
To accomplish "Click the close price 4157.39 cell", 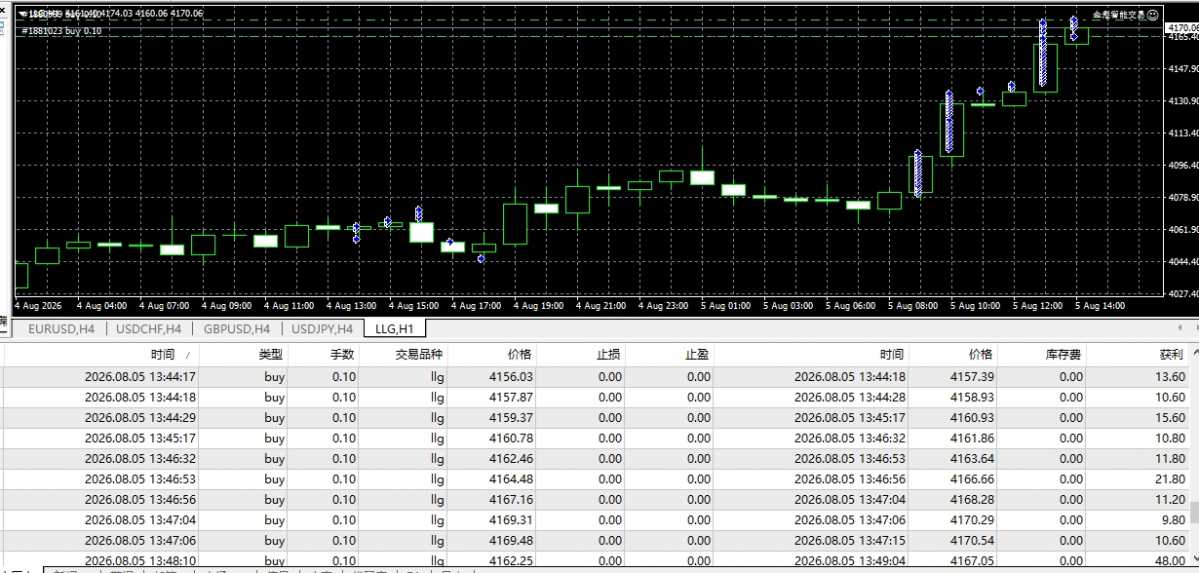I will pos(972,376).
